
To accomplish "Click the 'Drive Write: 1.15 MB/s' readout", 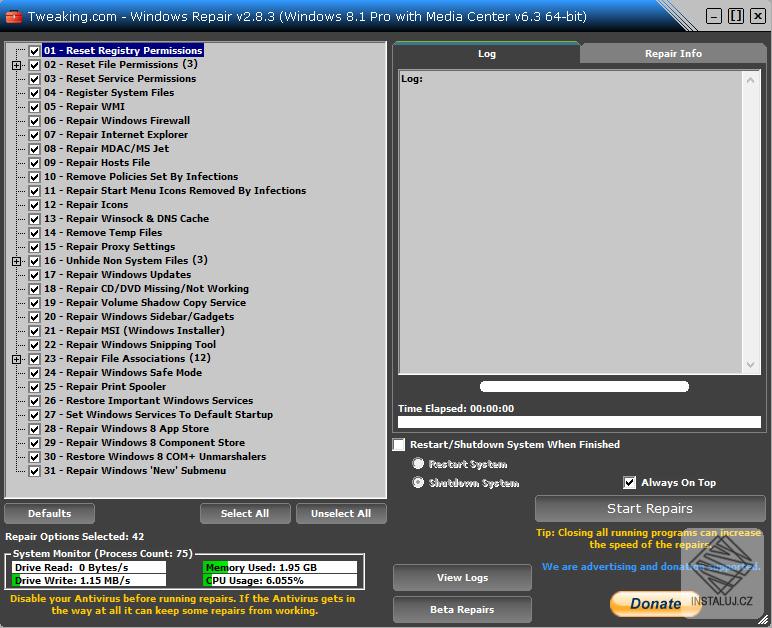I will [x=89, y=581].
